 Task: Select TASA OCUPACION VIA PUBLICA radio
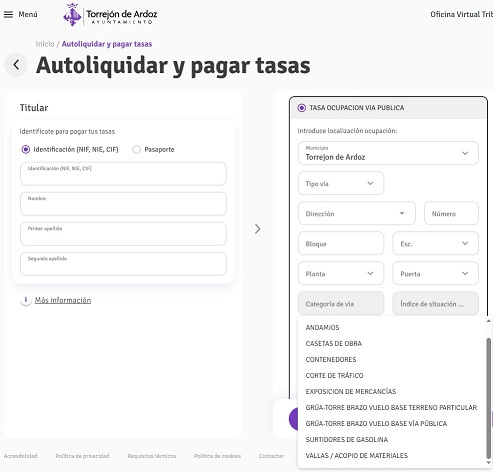[x=301, y=108]
